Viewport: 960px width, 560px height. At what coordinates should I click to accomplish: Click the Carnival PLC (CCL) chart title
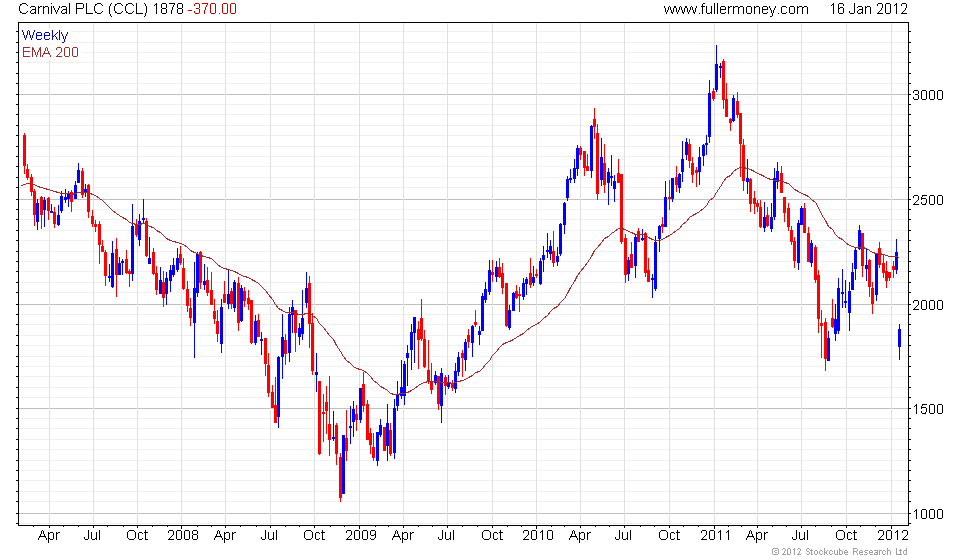tap(83, 9)
